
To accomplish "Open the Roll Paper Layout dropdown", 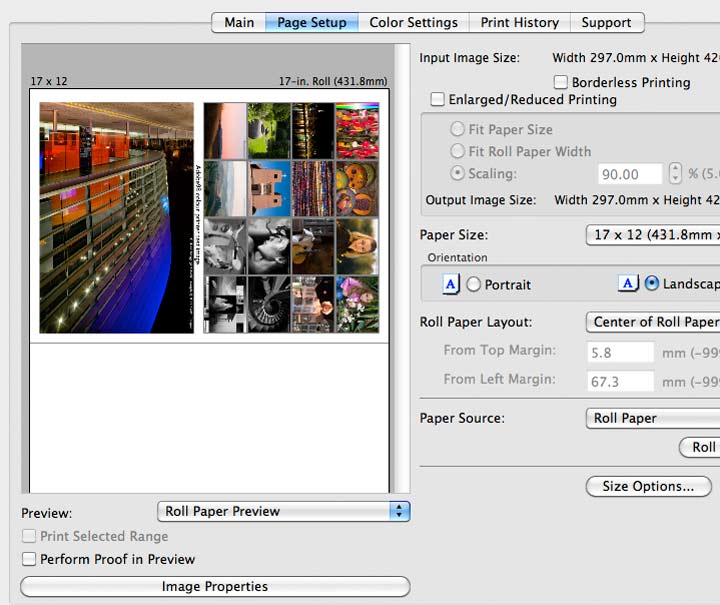I will (653, 322).
